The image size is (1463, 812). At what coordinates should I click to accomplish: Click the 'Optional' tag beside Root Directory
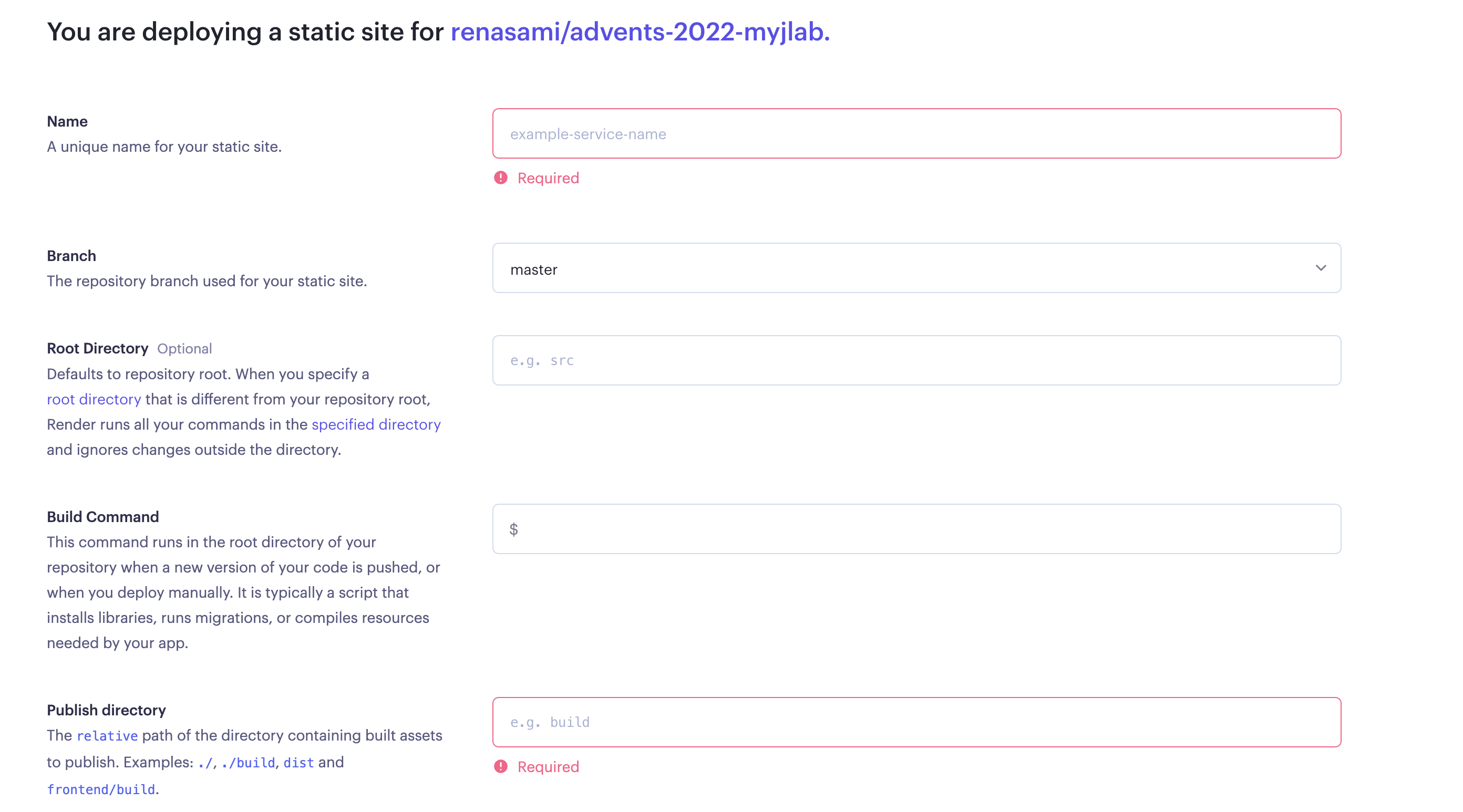click(184, 349)
